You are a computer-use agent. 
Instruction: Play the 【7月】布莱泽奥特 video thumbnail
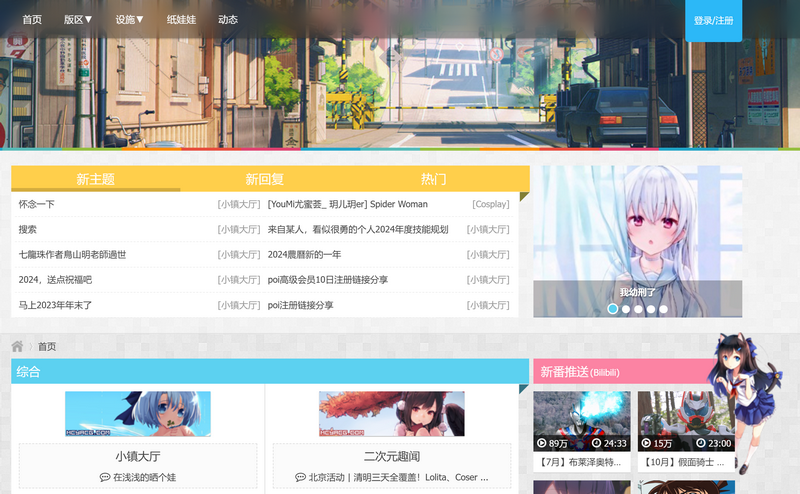pyautogui.click(x=581, y=421)
